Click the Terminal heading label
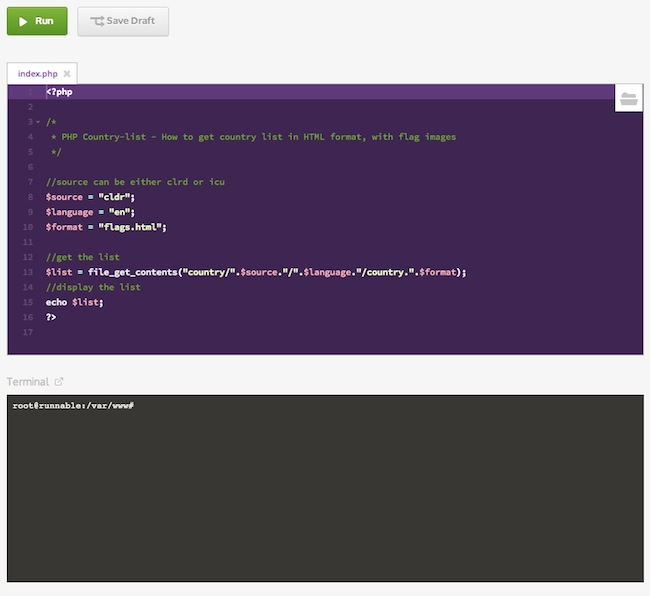This screenshot has height=596, width=650. tap(28, 381)
